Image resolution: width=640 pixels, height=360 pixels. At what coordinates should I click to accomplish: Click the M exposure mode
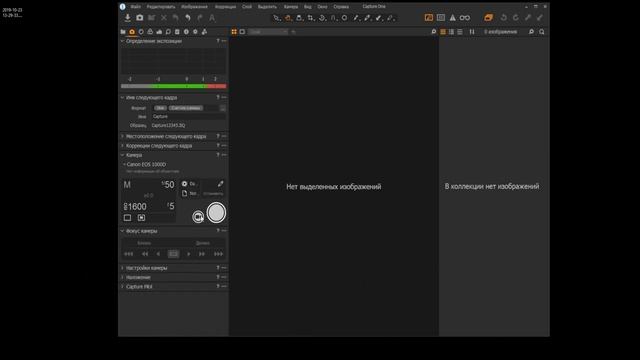pos(127,185)
